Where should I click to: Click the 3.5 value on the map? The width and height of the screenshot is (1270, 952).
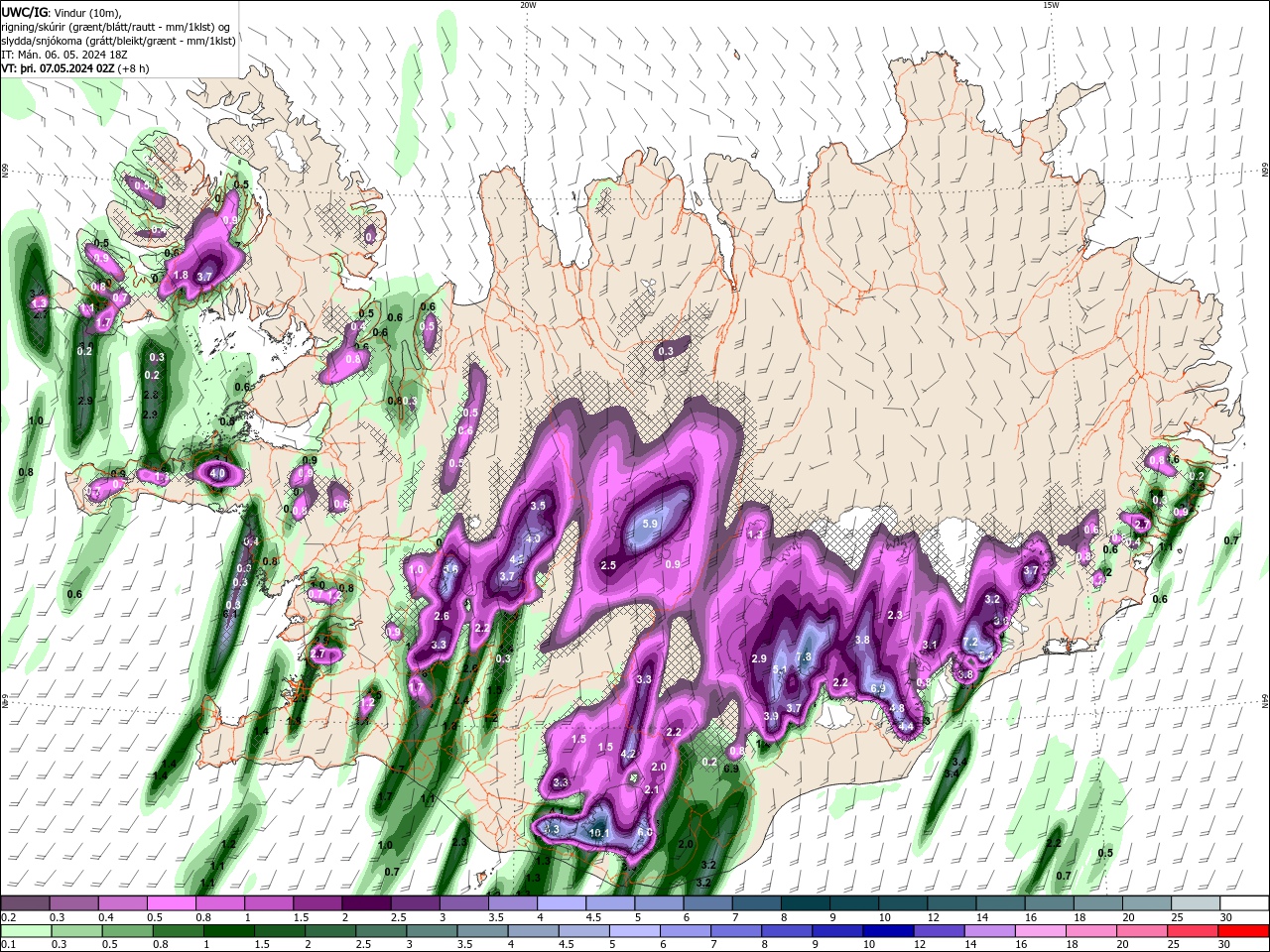pyautogui.click(x=538, y=506)
